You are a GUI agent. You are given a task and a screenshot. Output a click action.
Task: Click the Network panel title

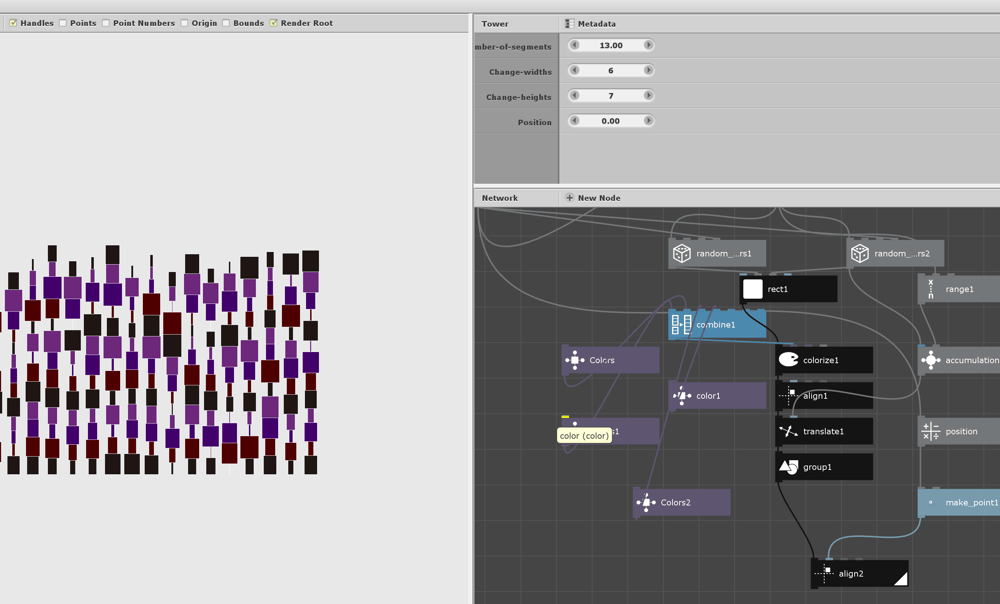[x=500, y=198]
